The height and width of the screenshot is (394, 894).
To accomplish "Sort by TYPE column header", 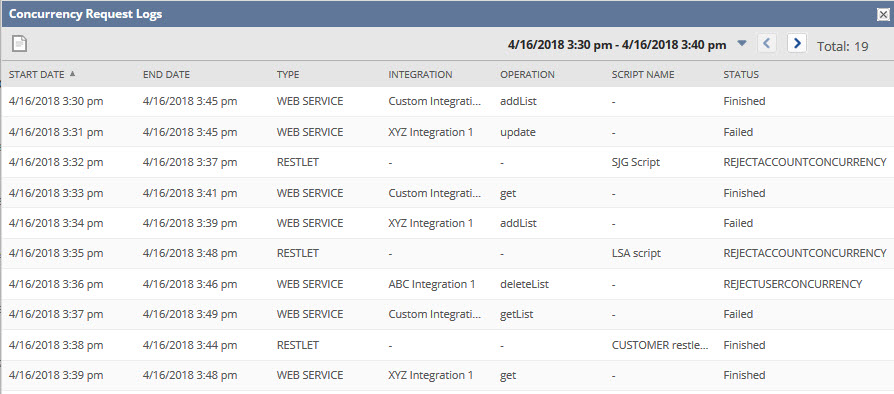I will [x=288, y=75].
